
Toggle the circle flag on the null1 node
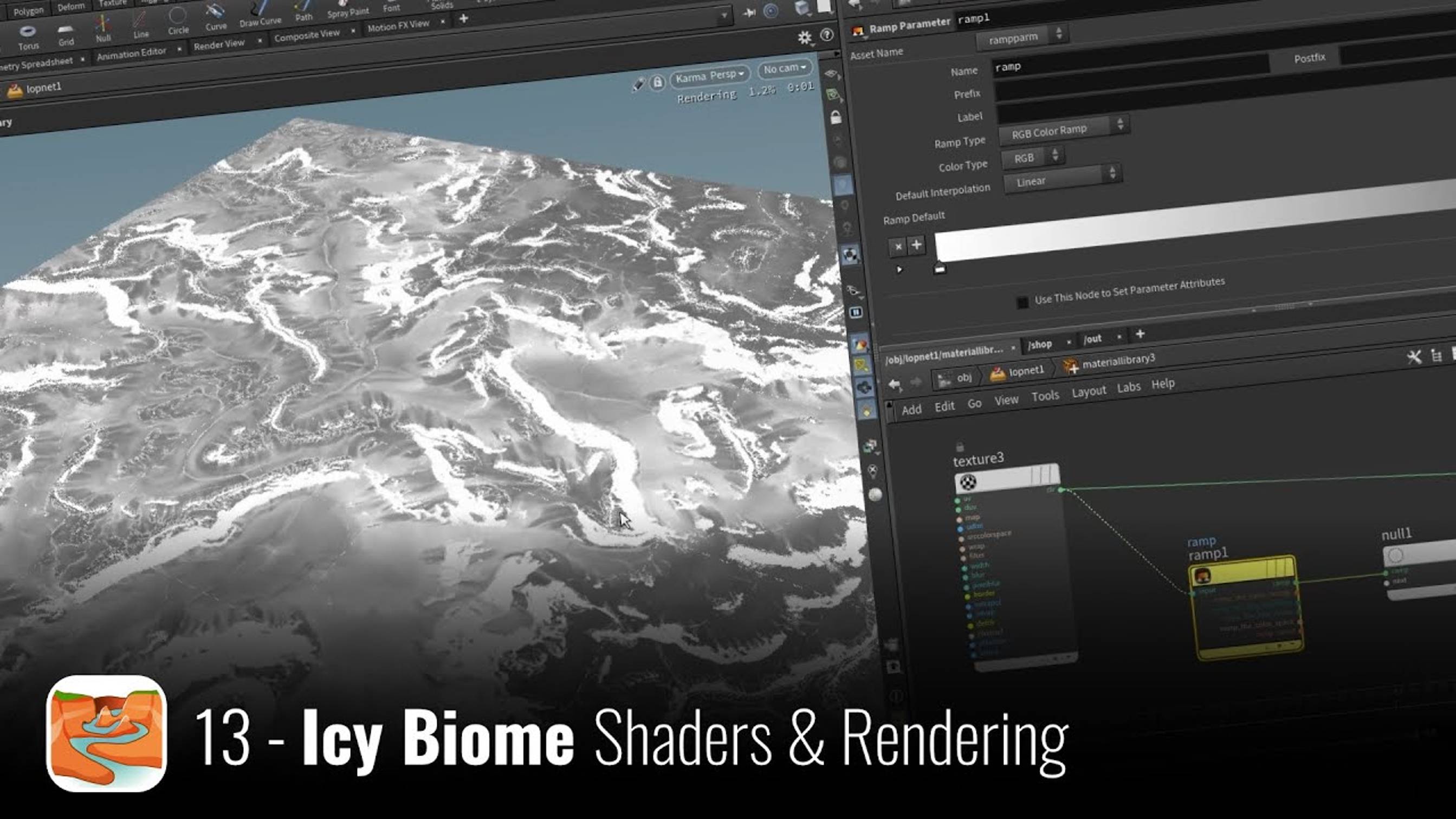click(x=1395, y=556)
